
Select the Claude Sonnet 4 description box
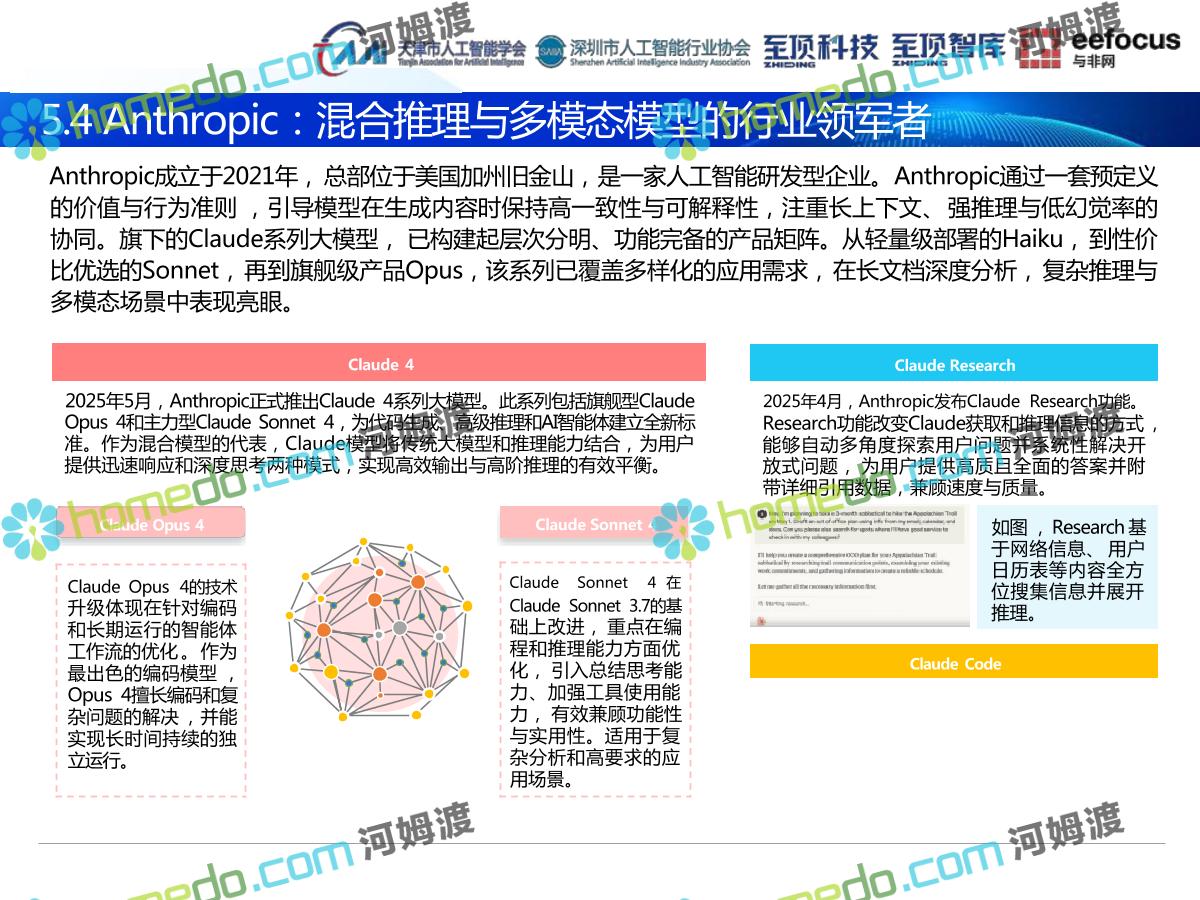(595, 679)
